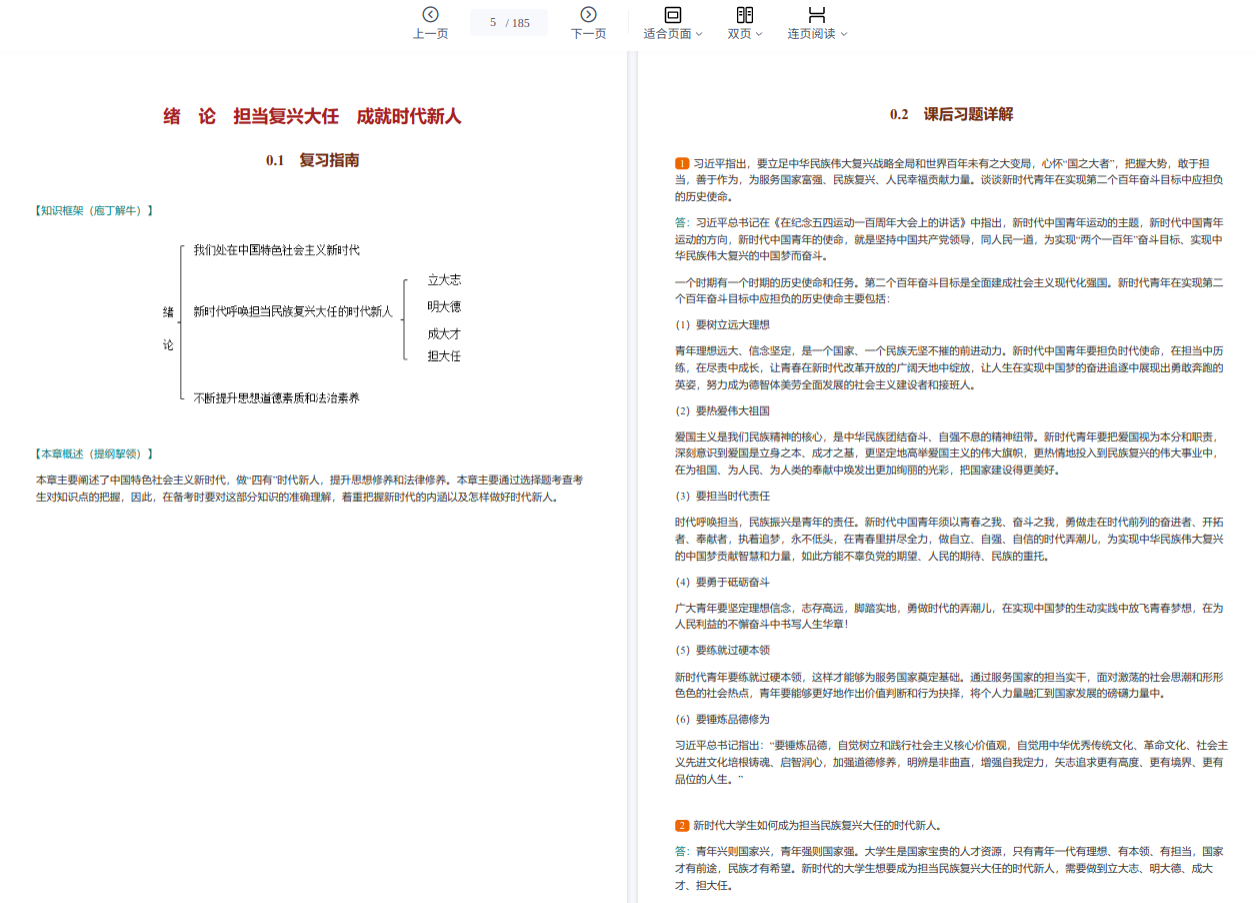Expand the 适合页面 dropdown chevron
This screenshot has height=903, width=1256.
coord(699,34)
